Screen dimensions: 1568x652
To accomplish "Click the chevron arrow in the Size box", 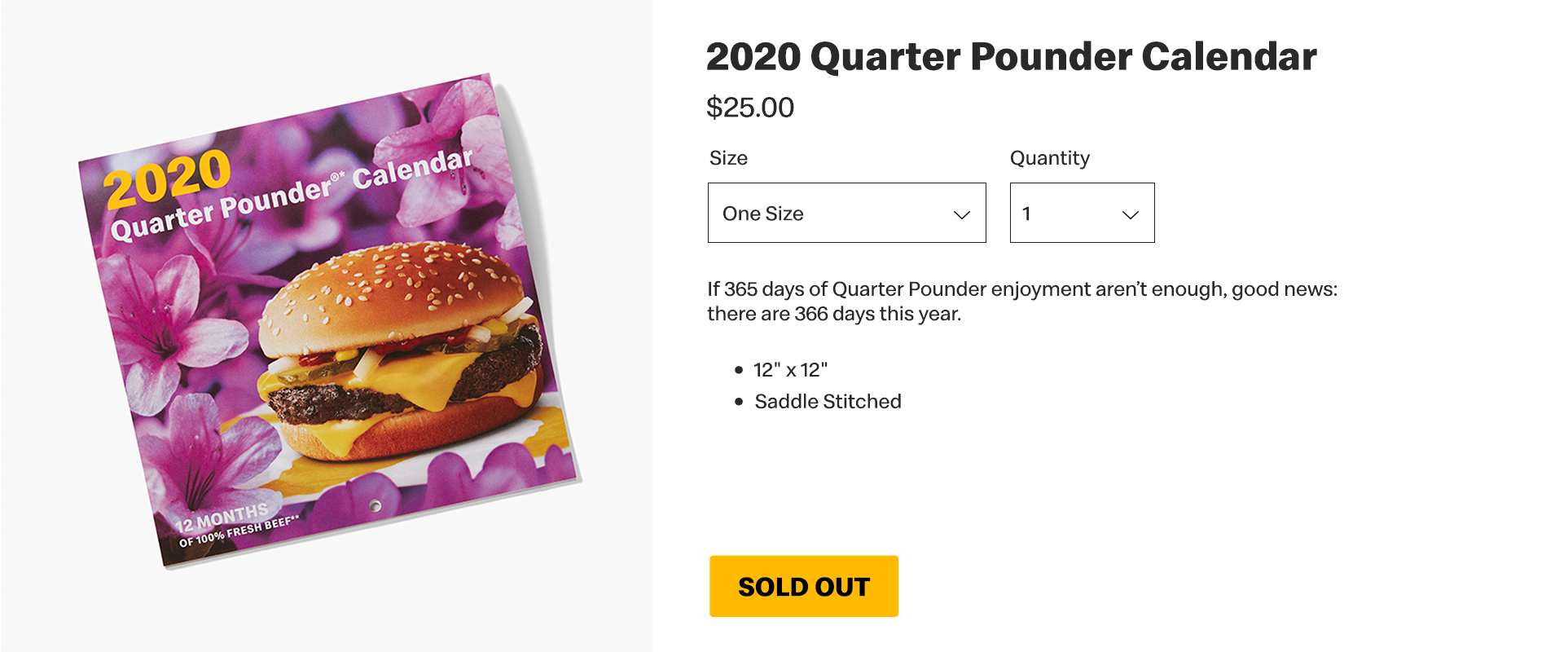I will [961, 215].
